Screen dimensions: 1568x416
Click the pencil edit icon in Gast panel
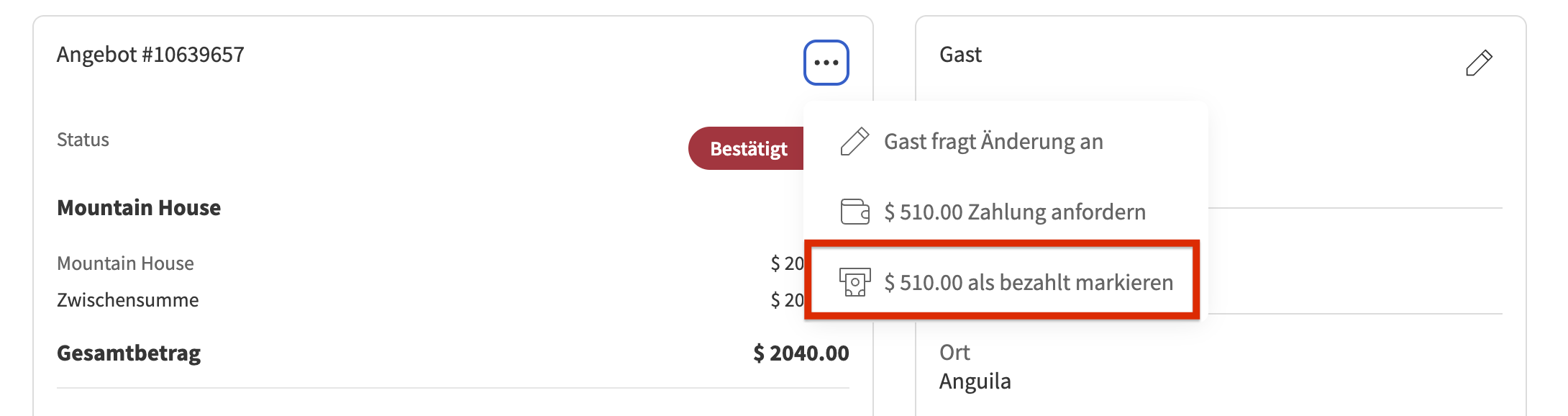point(1479,63)
